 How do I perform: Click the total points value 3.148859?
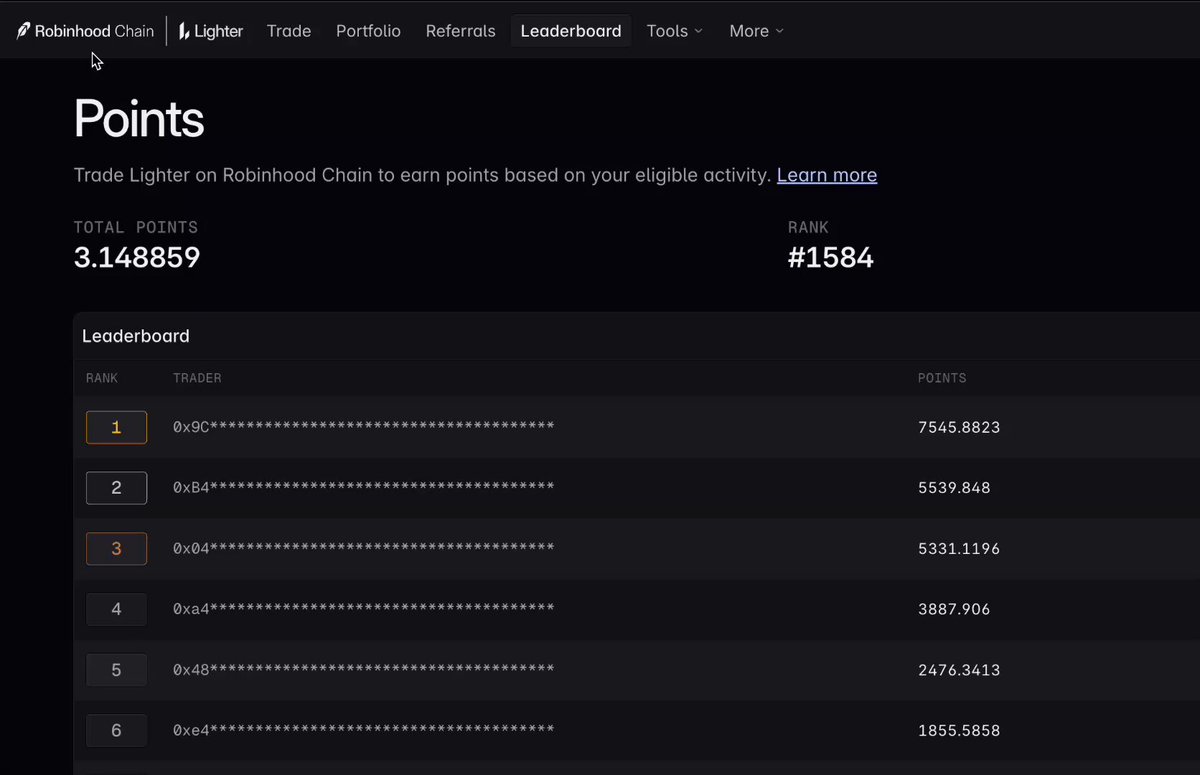coord(137,258)
